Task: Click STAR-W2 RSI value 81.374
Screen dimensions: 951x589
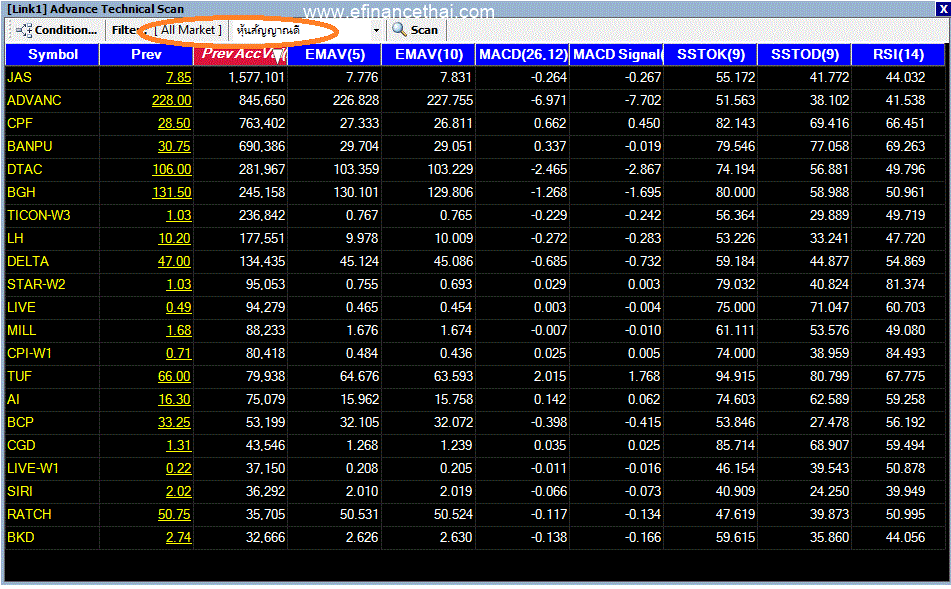Action: [906, 285]
